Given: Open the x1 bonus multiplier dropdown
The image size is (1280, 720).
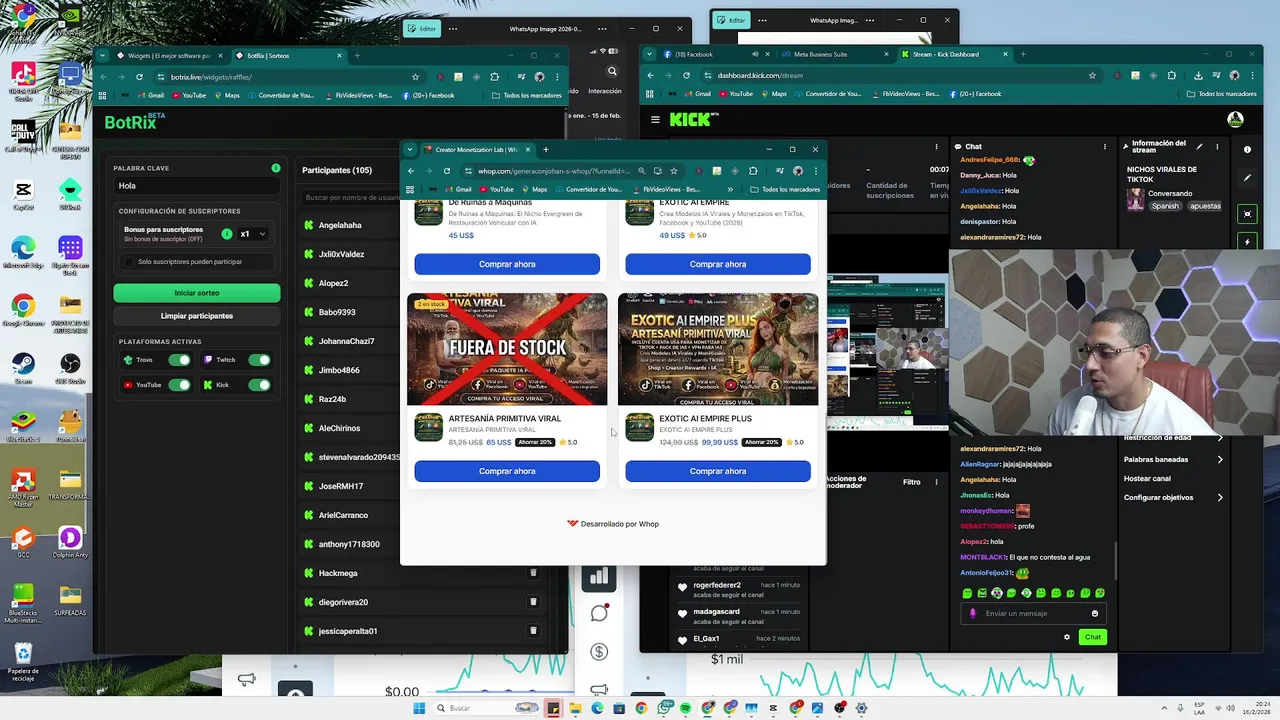Looking at the screenshot, I should pyautogui.click(x=253, y=234).
